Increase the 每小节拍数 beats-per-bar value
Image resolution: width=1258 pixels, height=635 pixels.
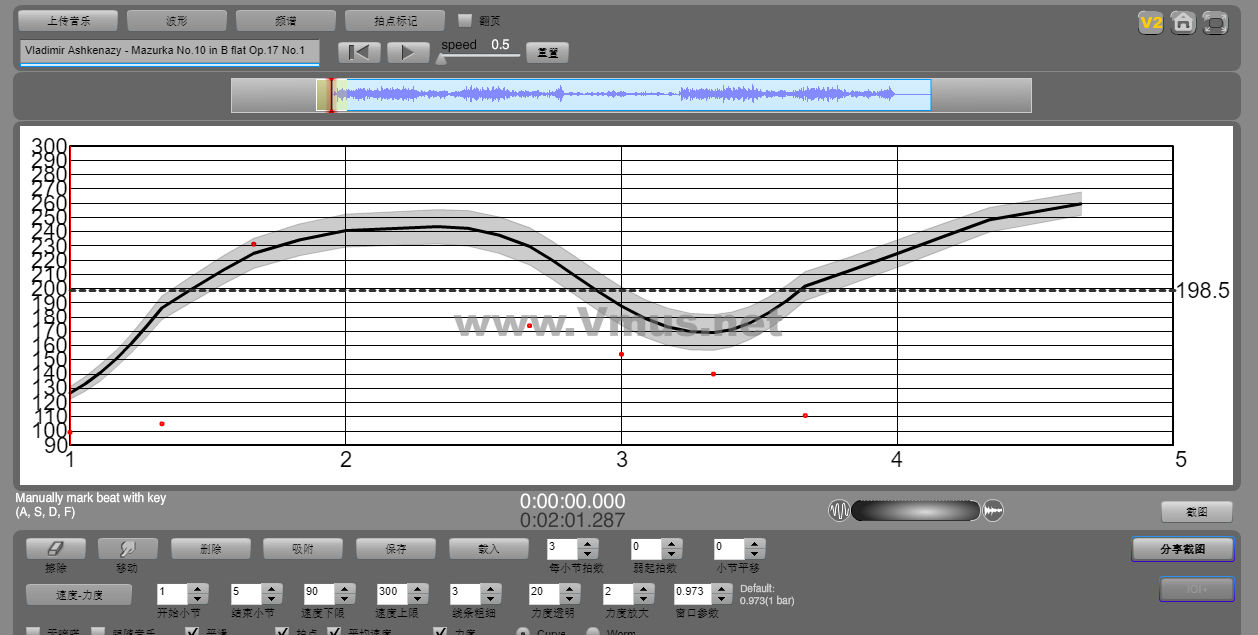click(588, 543)
